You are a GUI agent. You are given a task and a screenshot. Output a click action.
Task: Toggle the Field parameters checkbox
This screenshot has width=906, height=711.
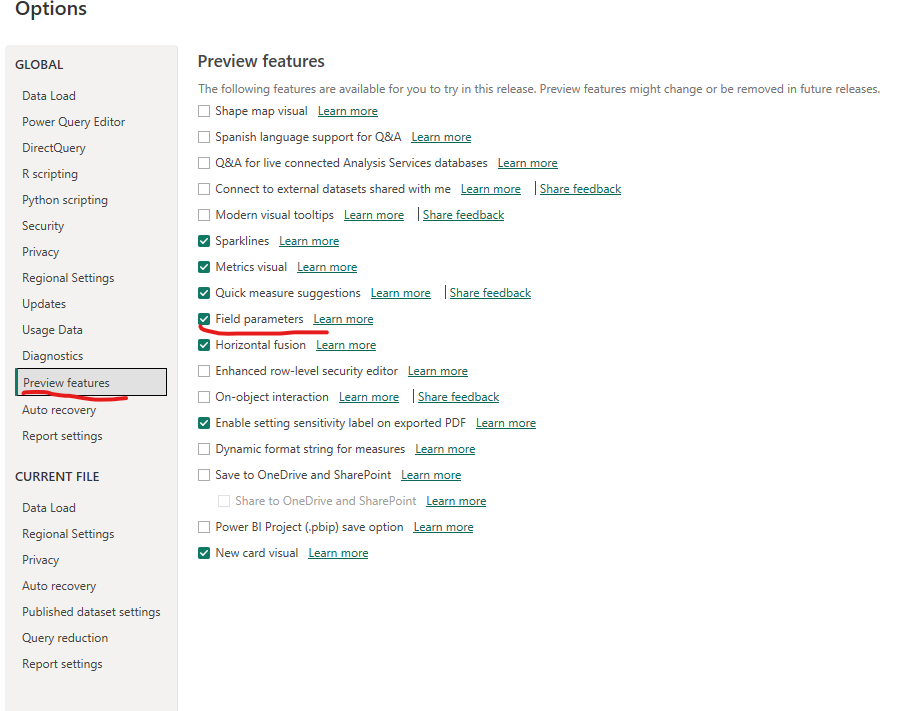tap(203, 319)
